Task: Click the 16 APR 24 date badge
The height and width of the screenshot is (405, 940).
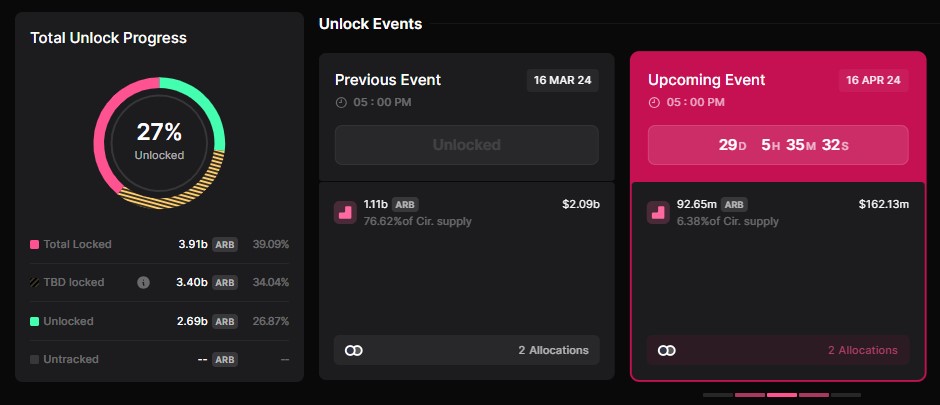Action: 873,80
